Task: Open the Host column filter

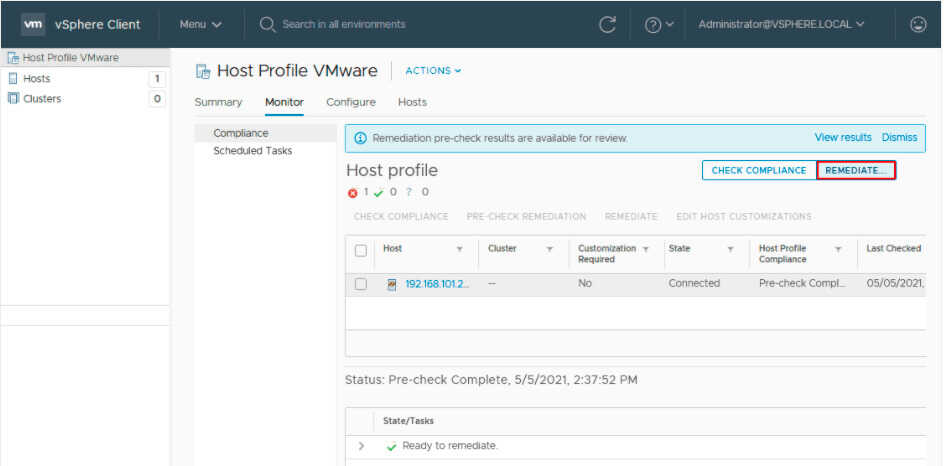Action: click(460, 249)
